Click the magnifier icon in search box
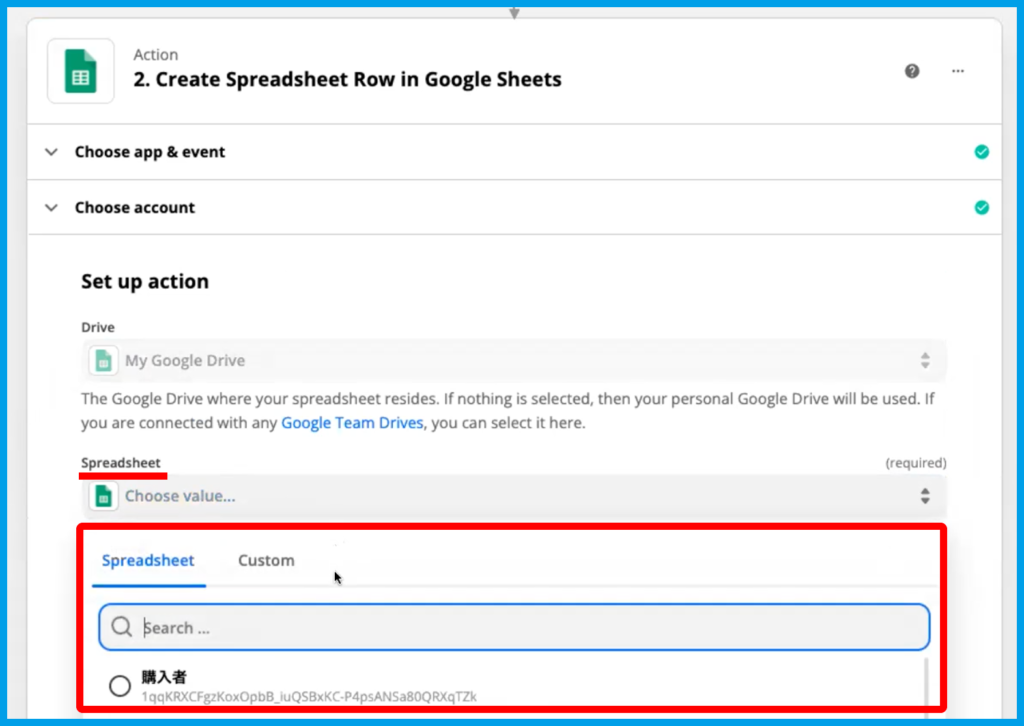Screen dimensions: 1024x726 coord(122,627)
